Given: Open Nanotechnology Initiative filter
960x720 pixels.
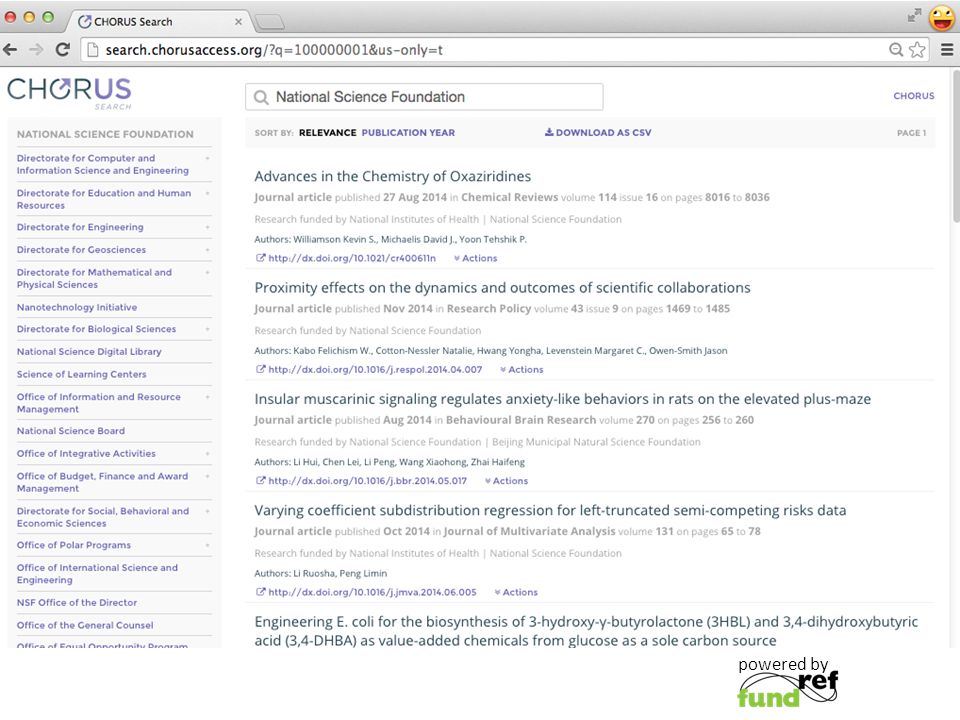Looking at the screenshot, I should click(x=77, y=307).
